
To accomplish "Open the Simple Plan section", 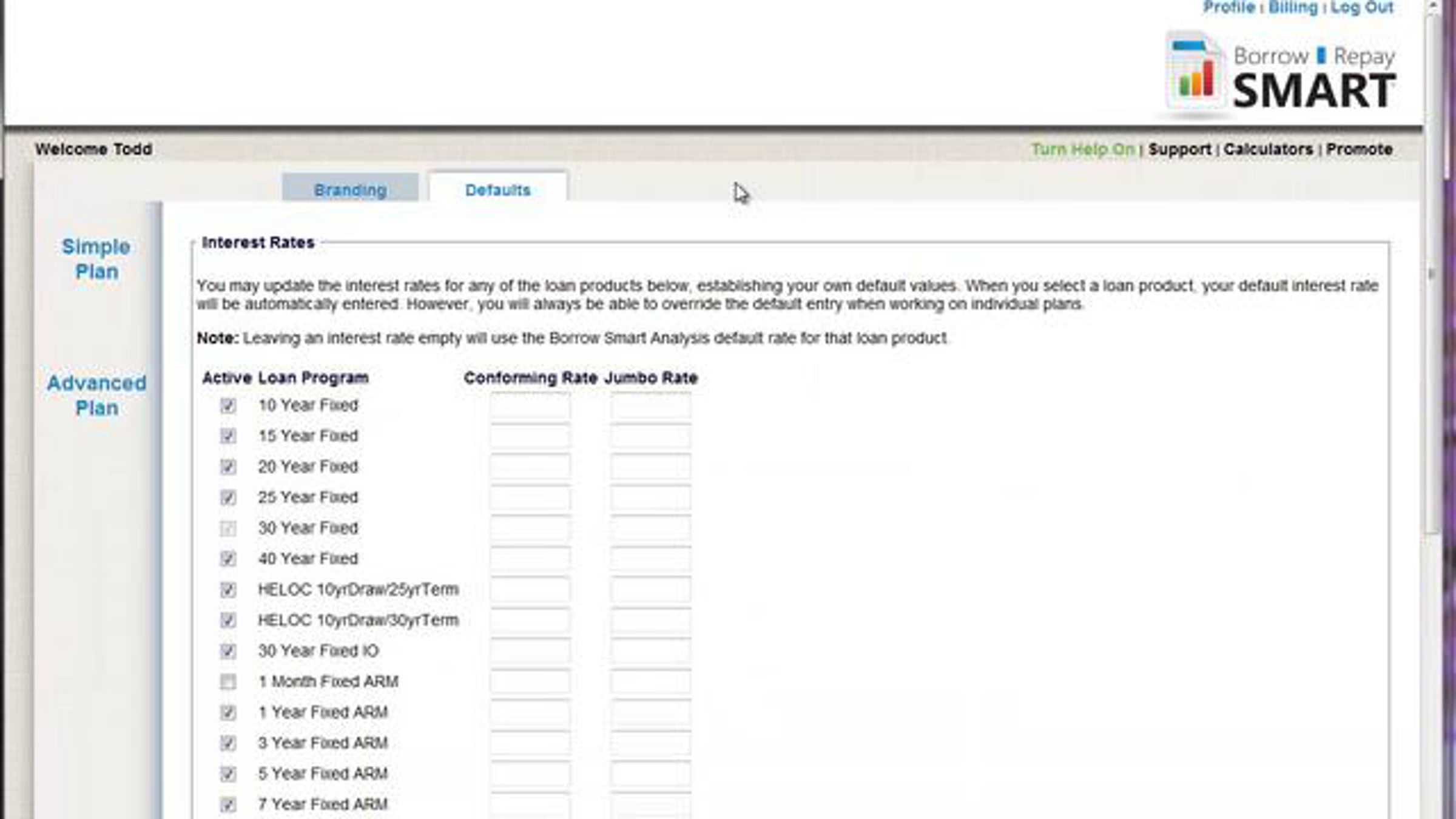I will click(96, 259).
